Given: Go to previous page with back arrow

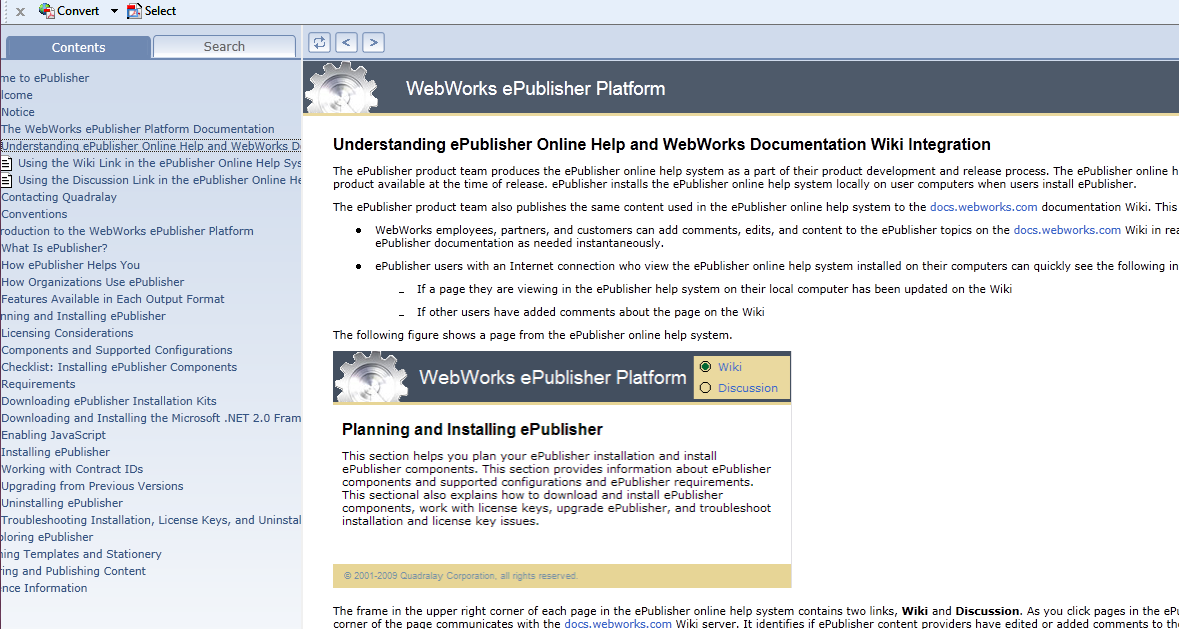Looking at the screenshot, I should [346, 42].
